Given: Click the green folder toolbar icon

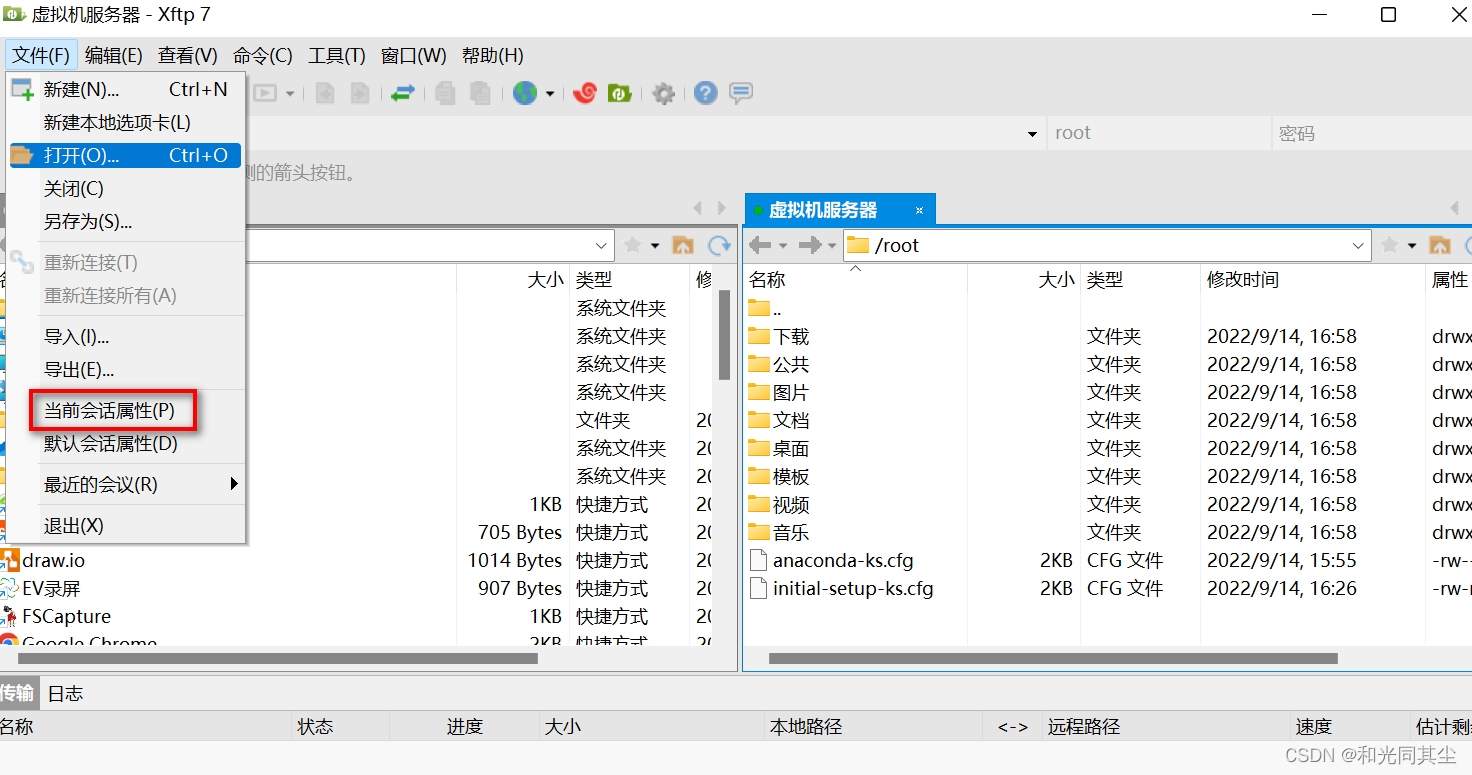Looking at the screenshot, I should (x=620, y=93).
